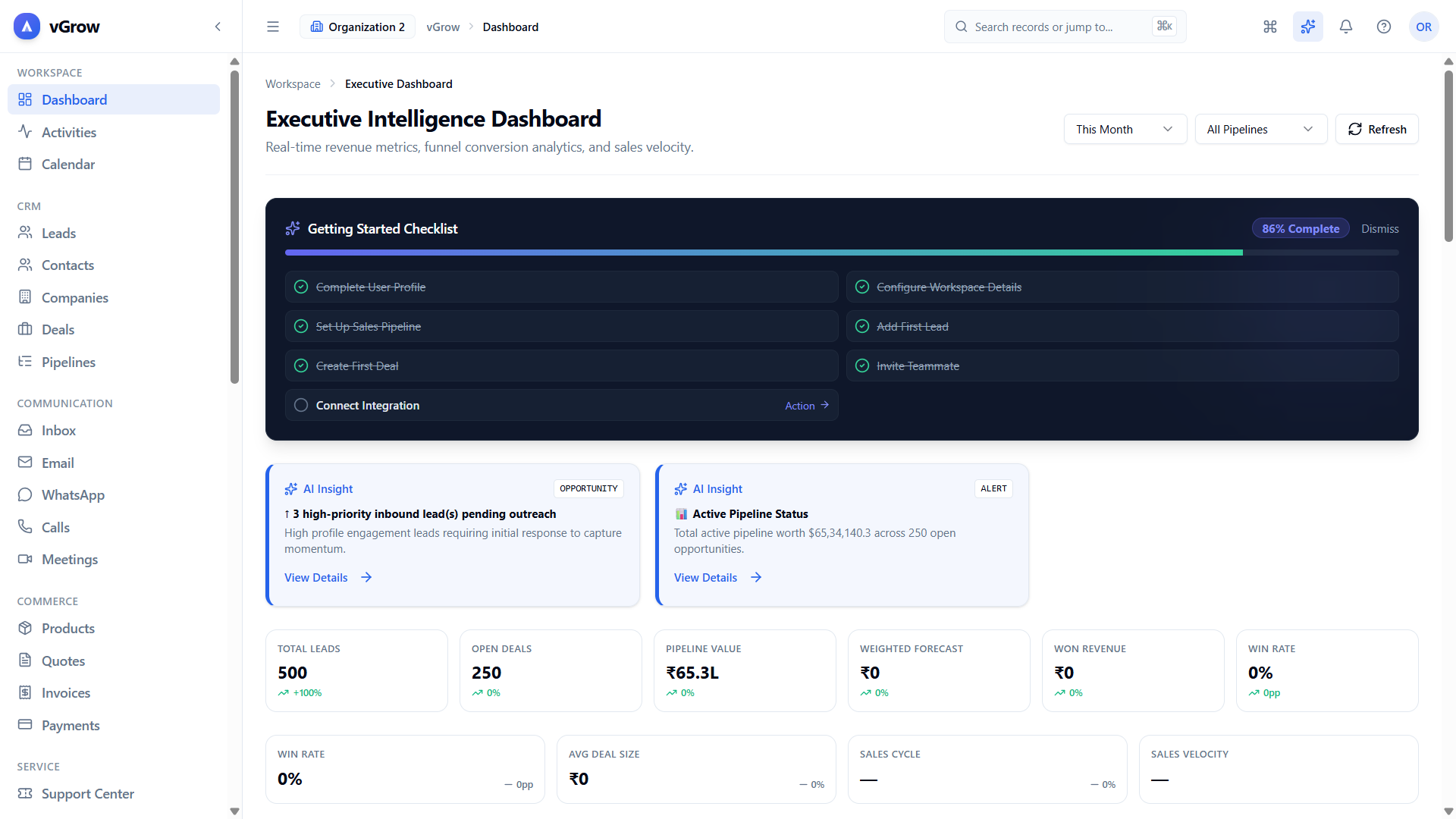The width and height of the screenshot is (1456, 819).
Task: View Details of the inbound leads insight
Action: (328, 577)
